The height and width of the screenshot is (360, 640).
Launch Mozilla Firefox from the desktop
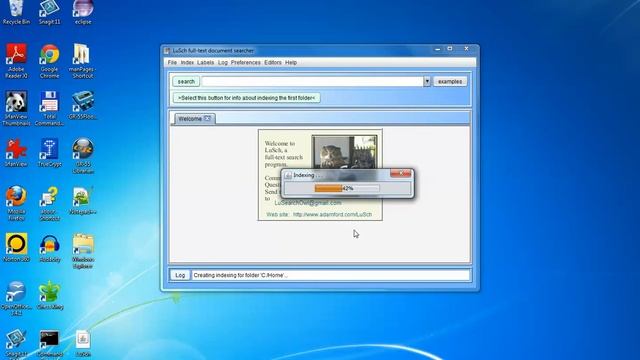pyautogui.click(x=16, y=204)
